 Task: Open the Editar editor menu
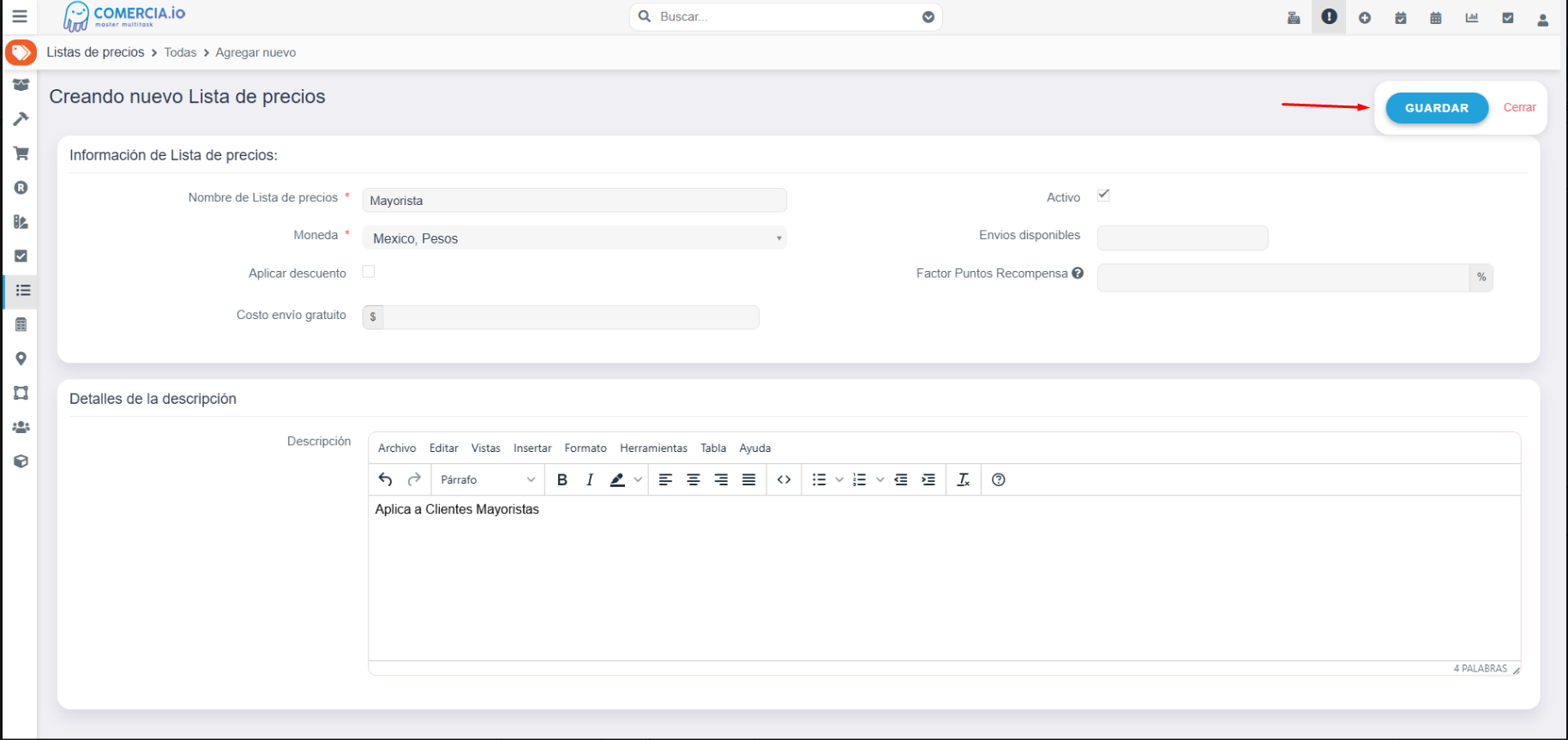coord(444,448)
